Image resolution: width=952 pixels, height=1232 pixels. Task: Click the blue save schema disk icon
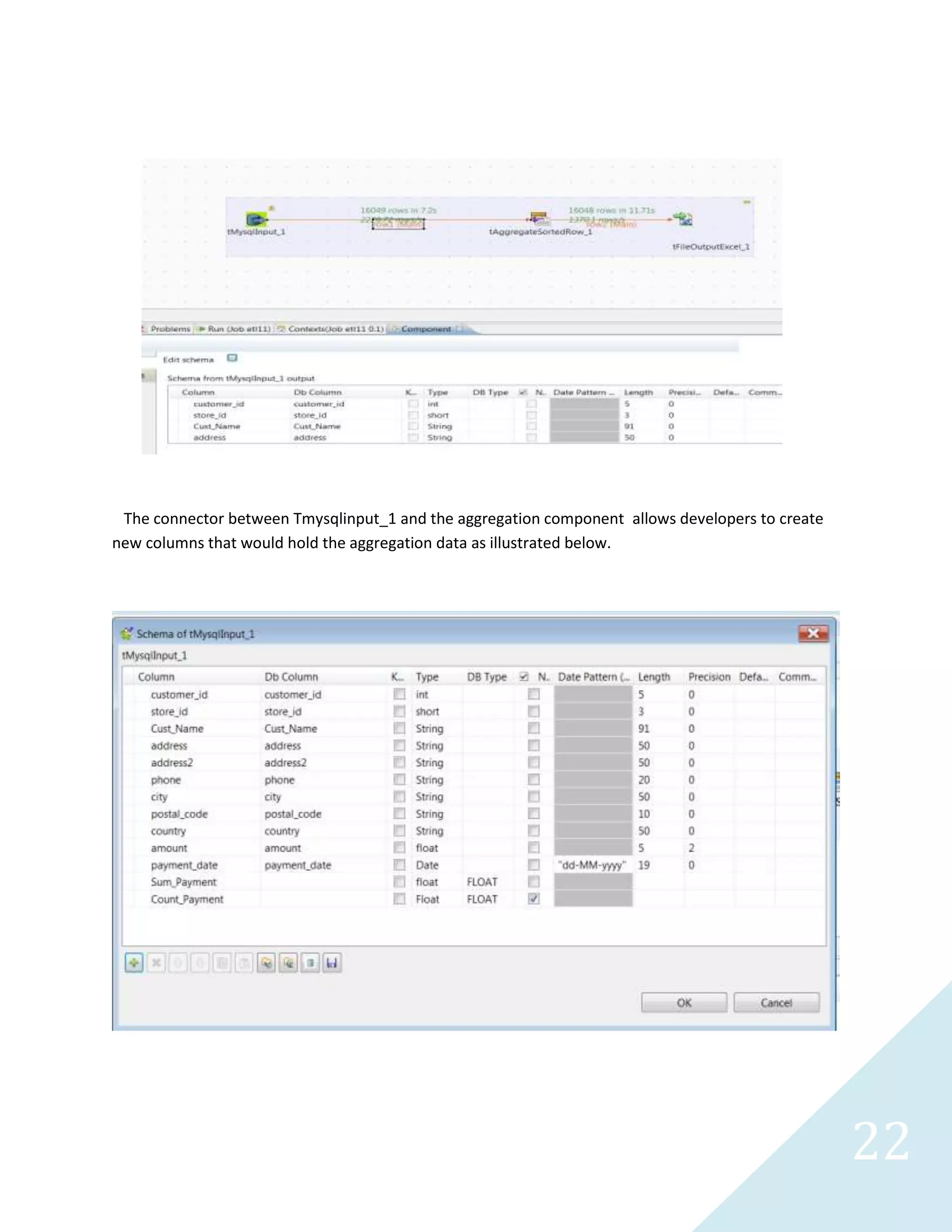[332, 963]
